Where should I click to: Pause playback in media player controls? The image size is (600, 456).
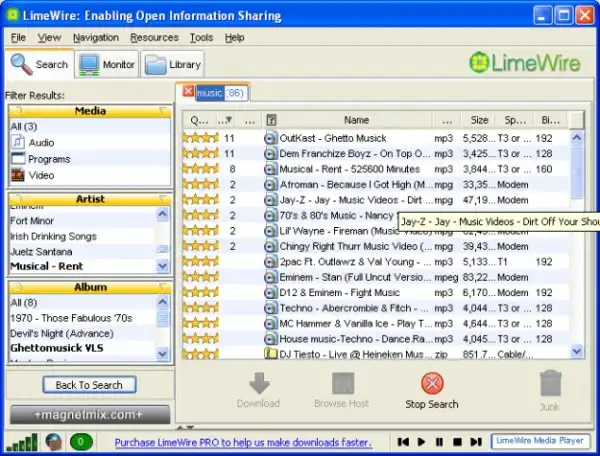pyautogui.click(x=439, y=441)
